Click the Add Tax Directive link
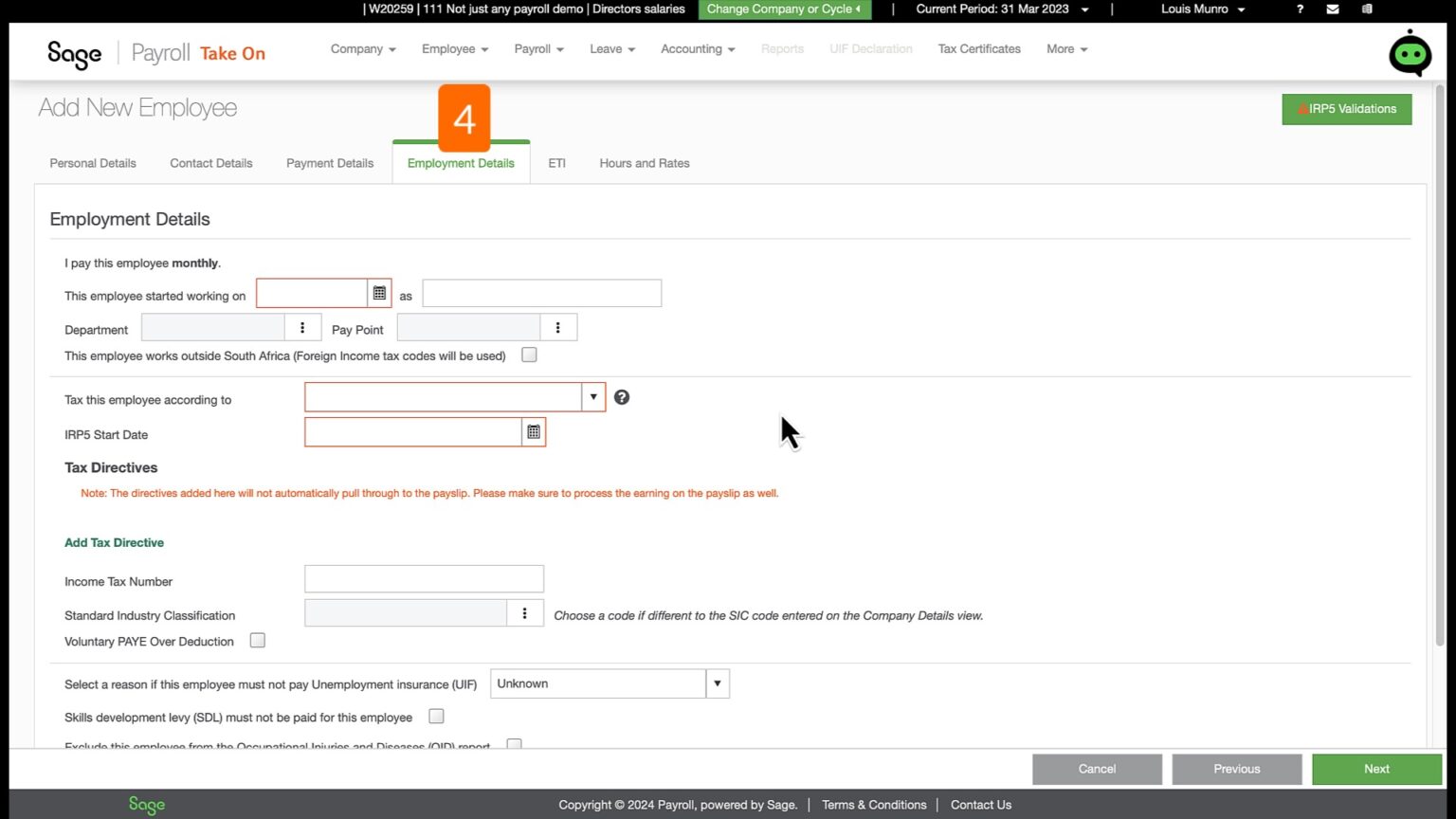1456x819 pixels. tap(114, 542)
